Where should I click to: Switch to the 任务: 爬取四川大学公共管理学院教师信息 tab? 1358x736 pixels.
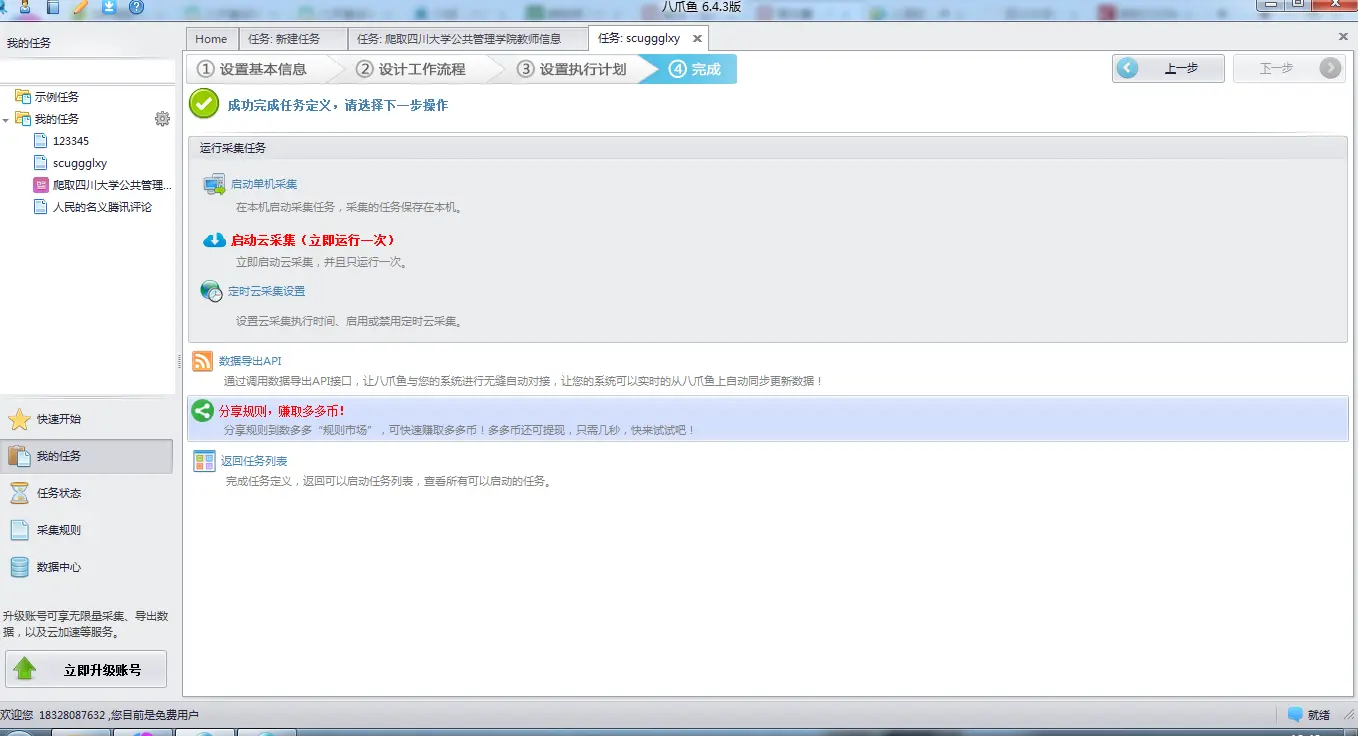(x=468, y=39)
